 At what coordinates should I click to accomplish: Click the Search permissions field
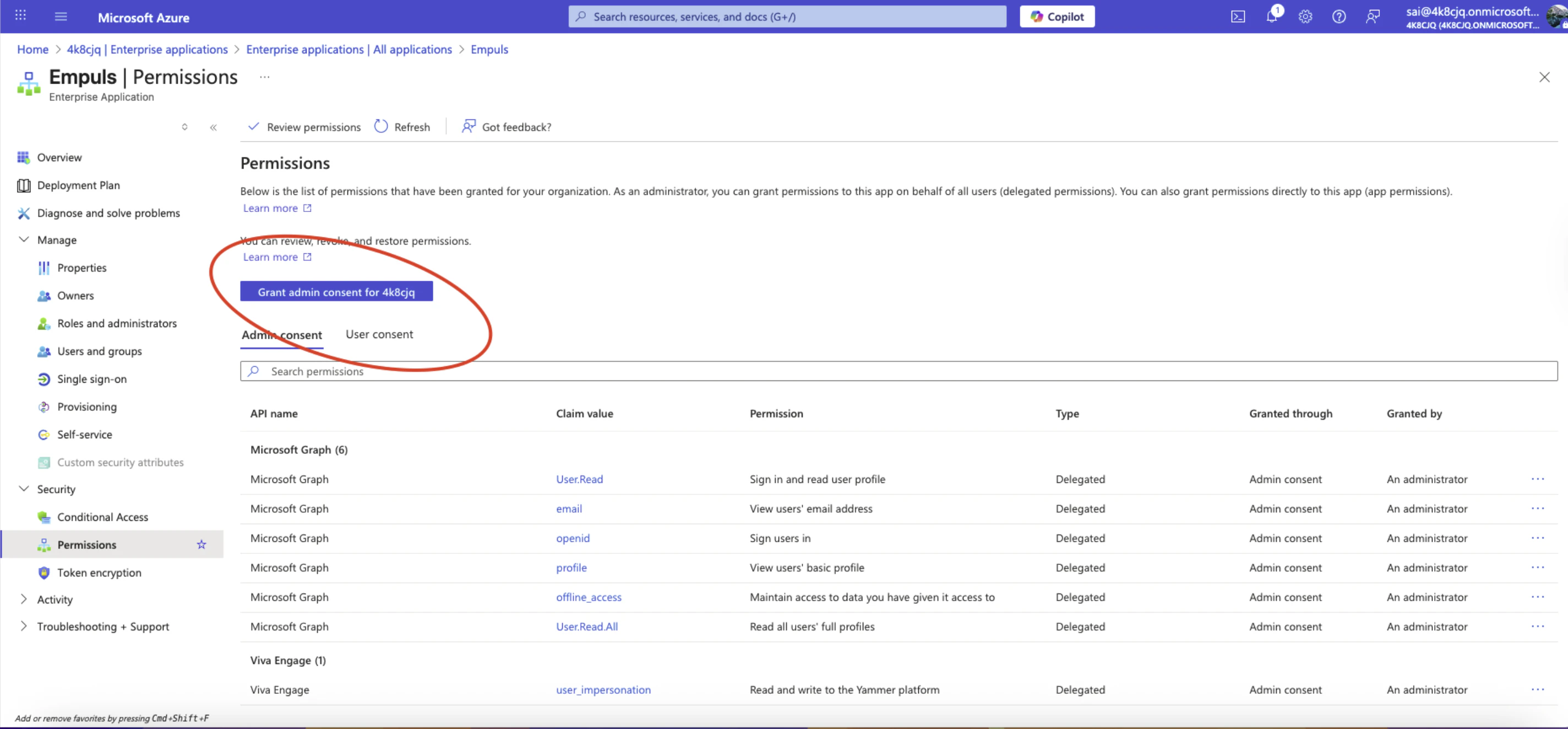tap(899, 372)
